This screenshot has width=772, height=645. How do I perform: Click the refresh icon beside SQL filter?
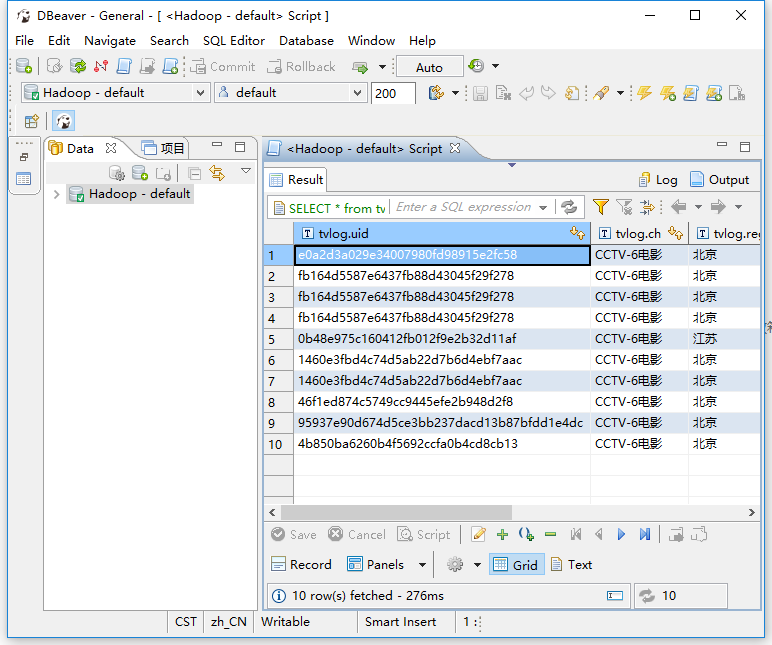[x=569, y=207]
